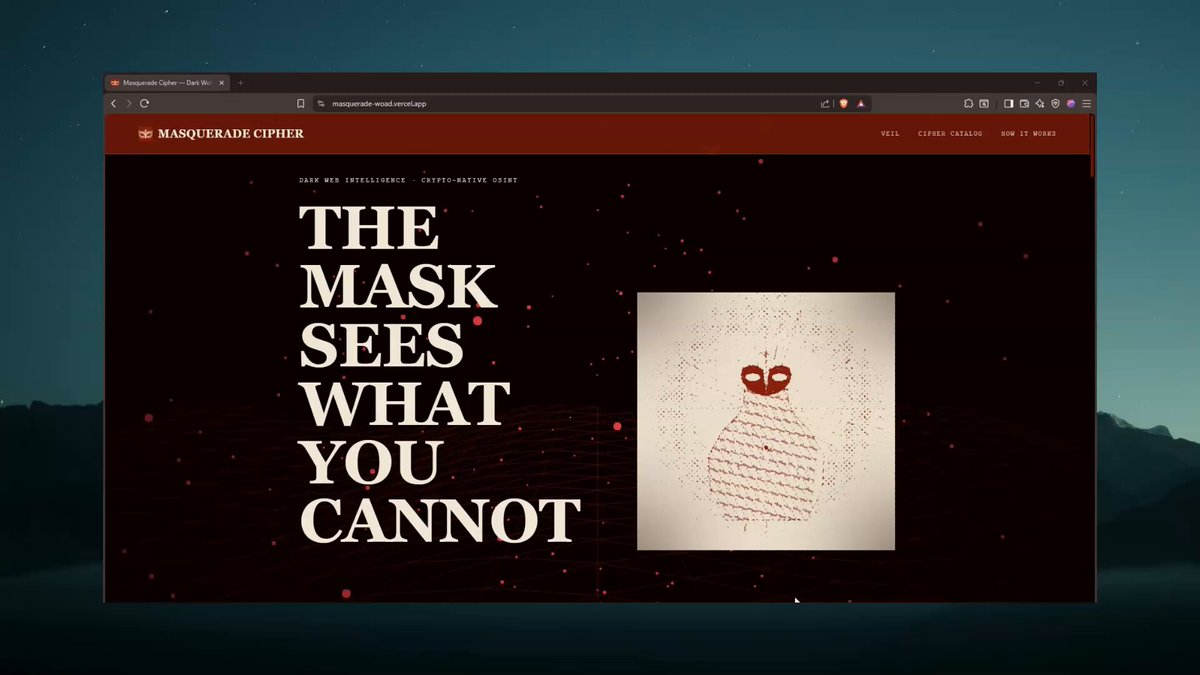The image size is (1200, 675).
Task: Launch the Leo AI sparkle icon
Action: click(x=1040, y=103)
